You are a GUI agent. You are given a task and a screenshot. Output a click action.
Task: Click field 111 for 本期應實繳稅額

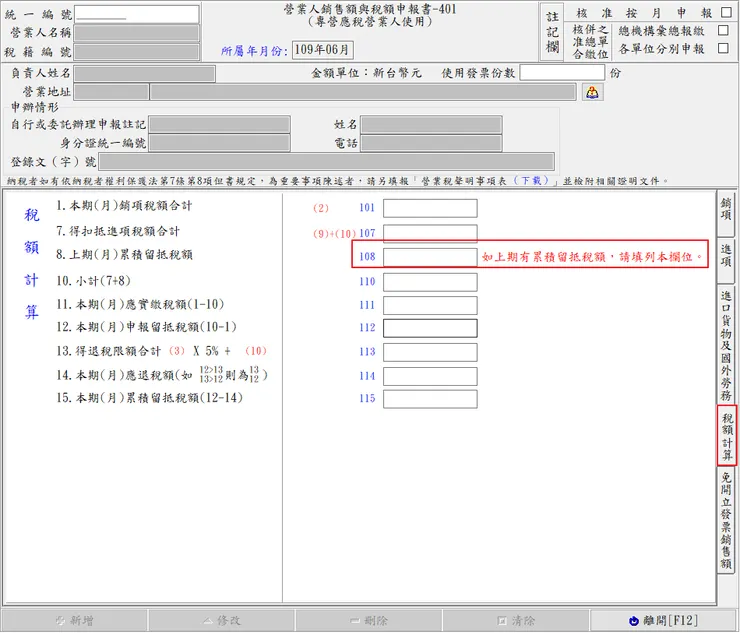430,305
